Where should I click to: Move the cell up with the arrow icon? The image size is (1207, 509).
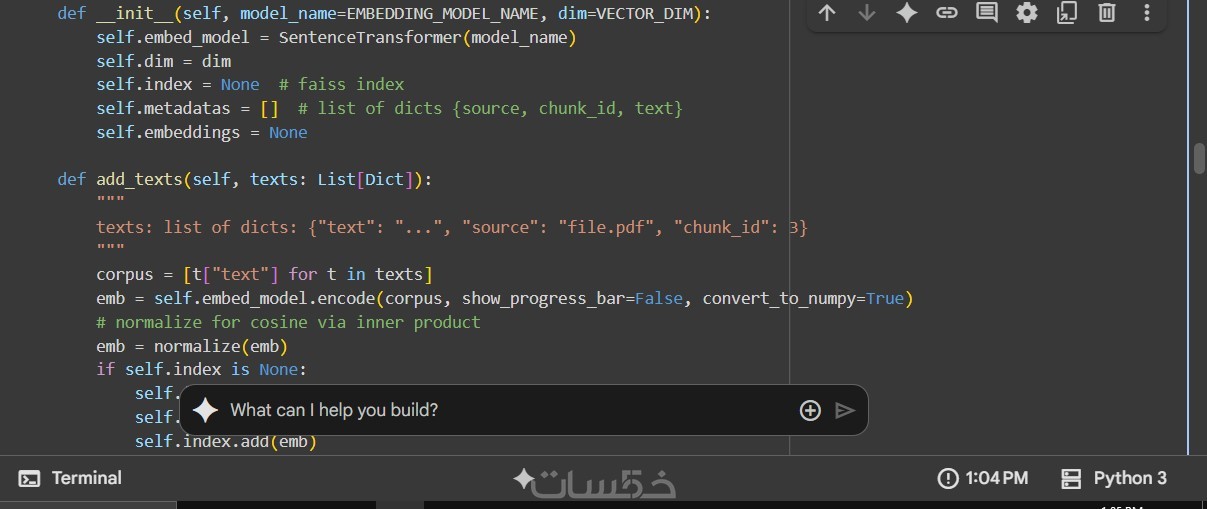[x=827, y=13]
